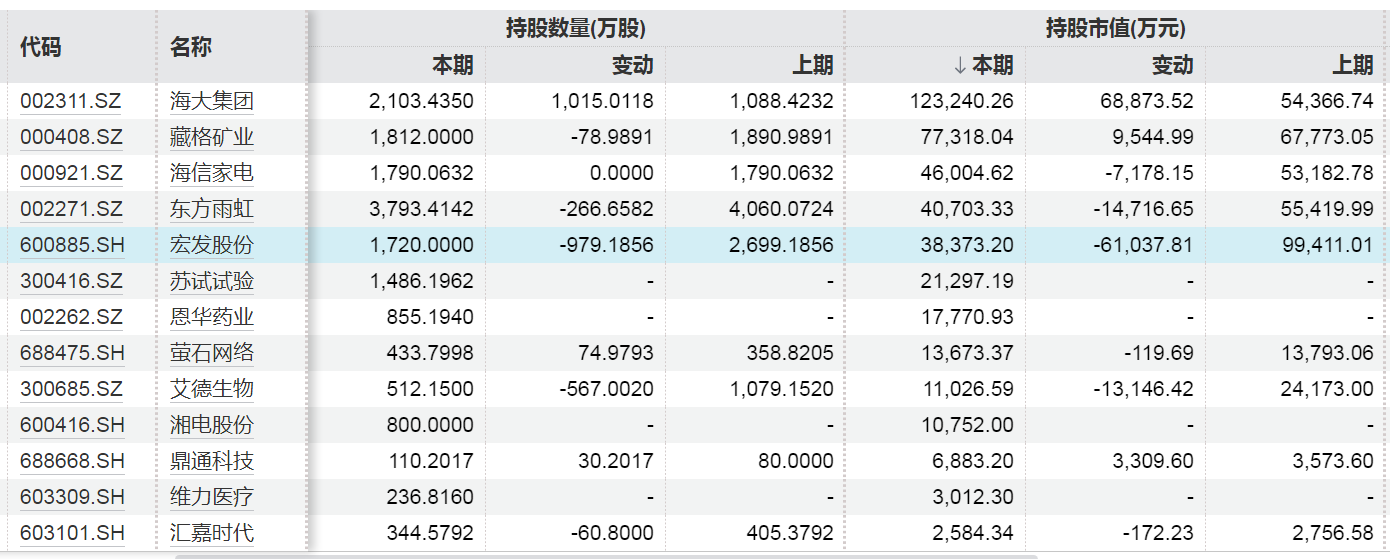Click stock name 艾德生物

(x=212, y=389)
